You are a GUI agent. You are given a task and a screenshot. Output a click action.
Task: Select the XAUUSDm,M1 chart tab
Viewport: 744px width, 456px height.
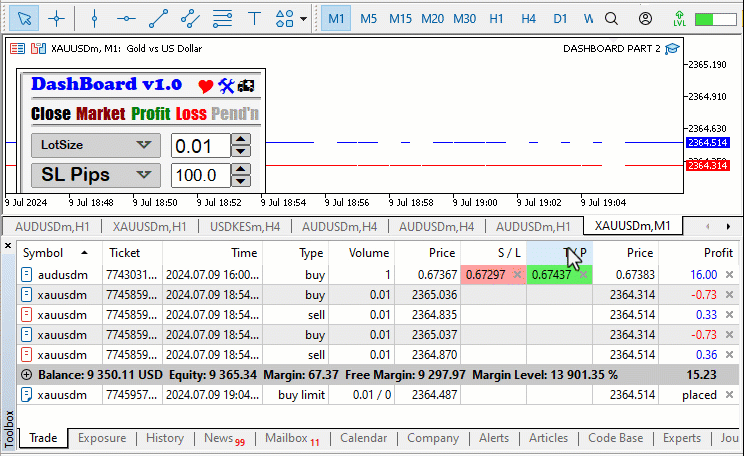[x=632, y=226]
